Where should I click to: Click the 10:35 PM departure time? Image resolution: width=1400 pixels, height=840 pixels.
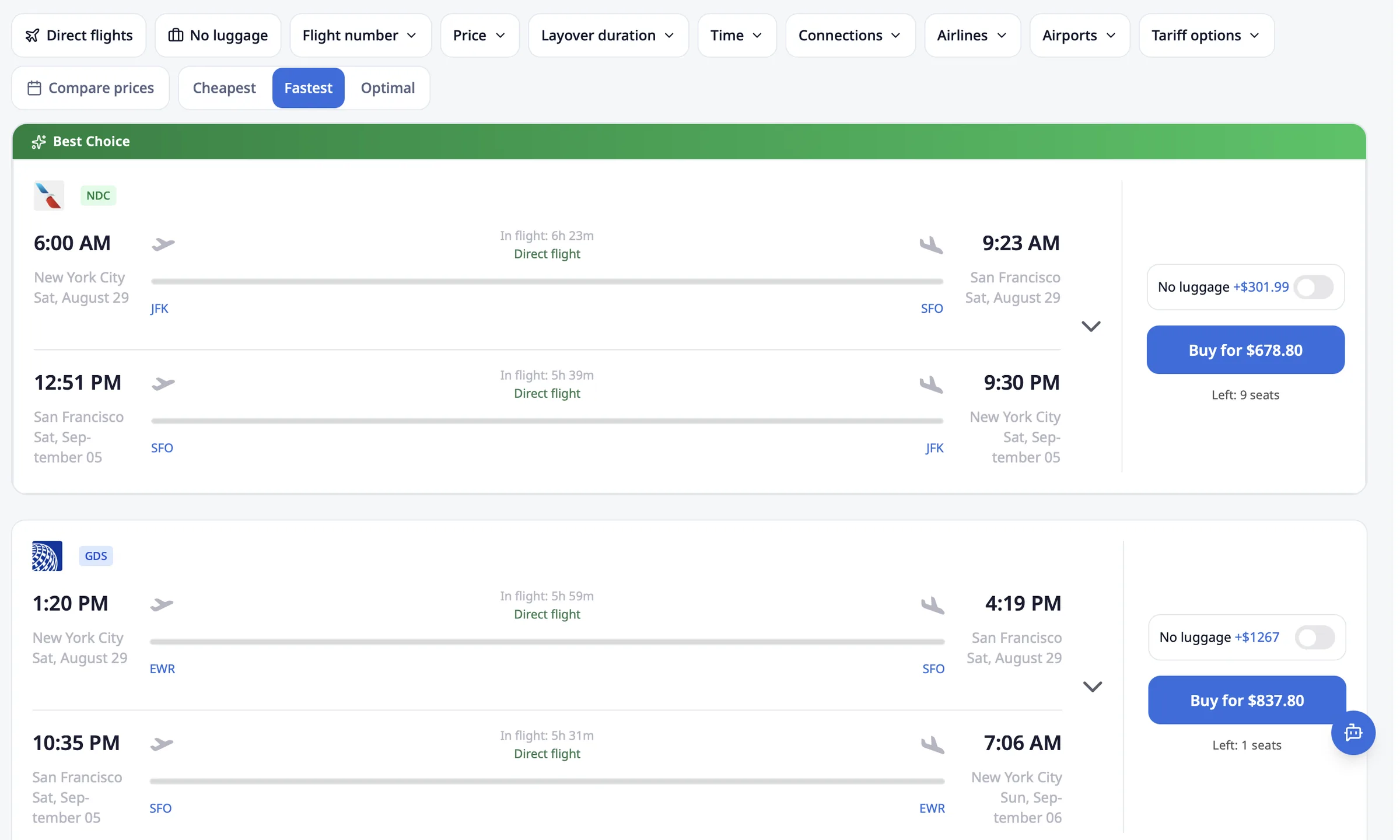click(76, 743)
